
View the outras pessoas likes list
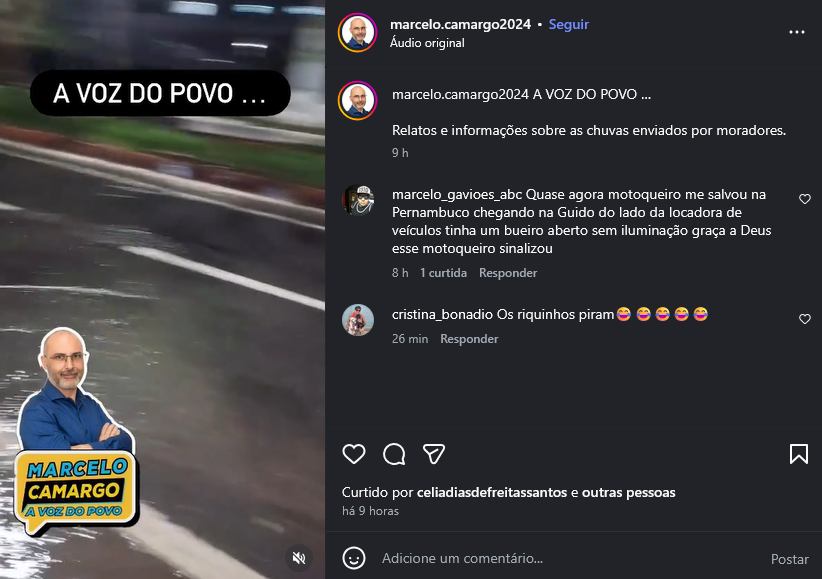pos(629,492)
